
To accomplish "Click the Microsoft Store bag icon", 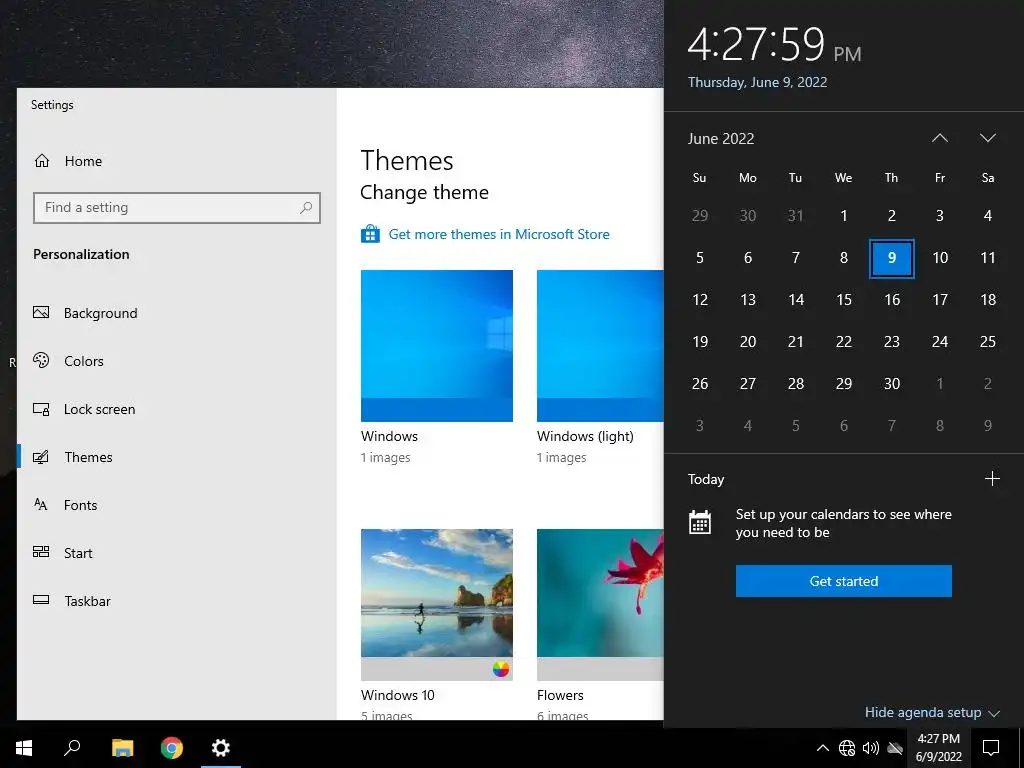I will tap(370, 234).
